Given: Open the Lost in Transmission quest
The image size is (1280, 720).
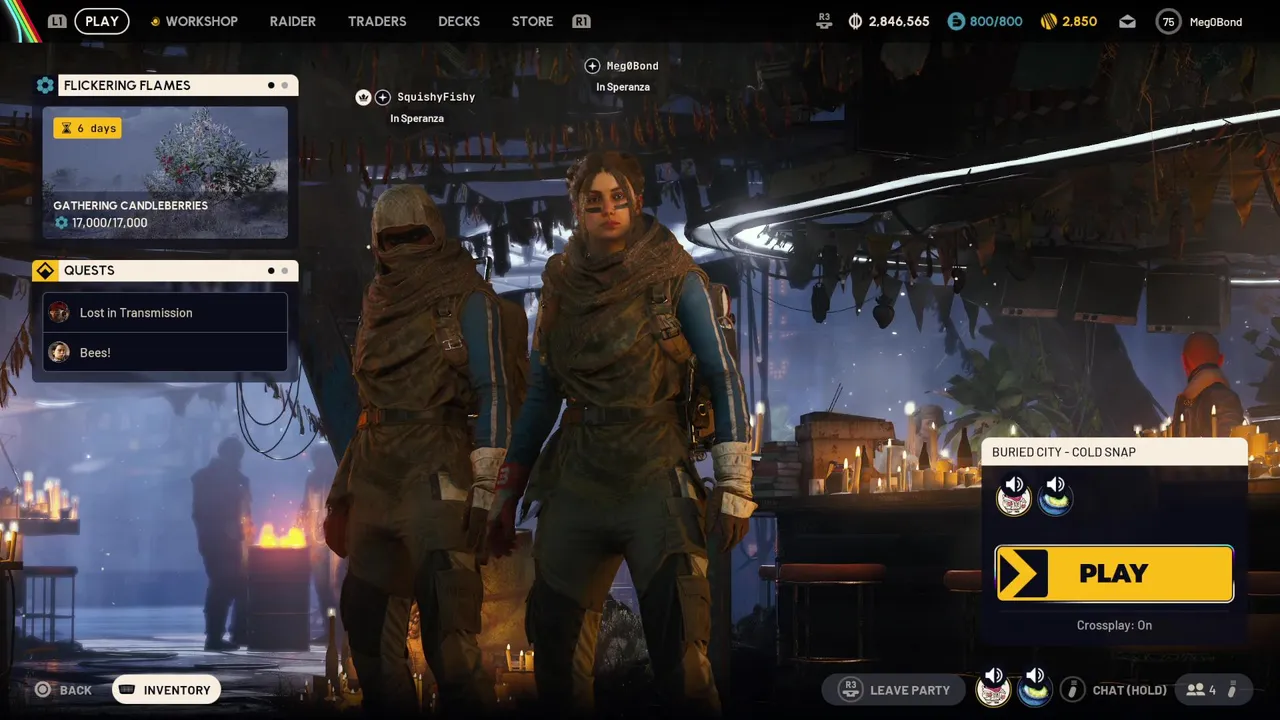Looking at the screenshot, I should 165,312.
